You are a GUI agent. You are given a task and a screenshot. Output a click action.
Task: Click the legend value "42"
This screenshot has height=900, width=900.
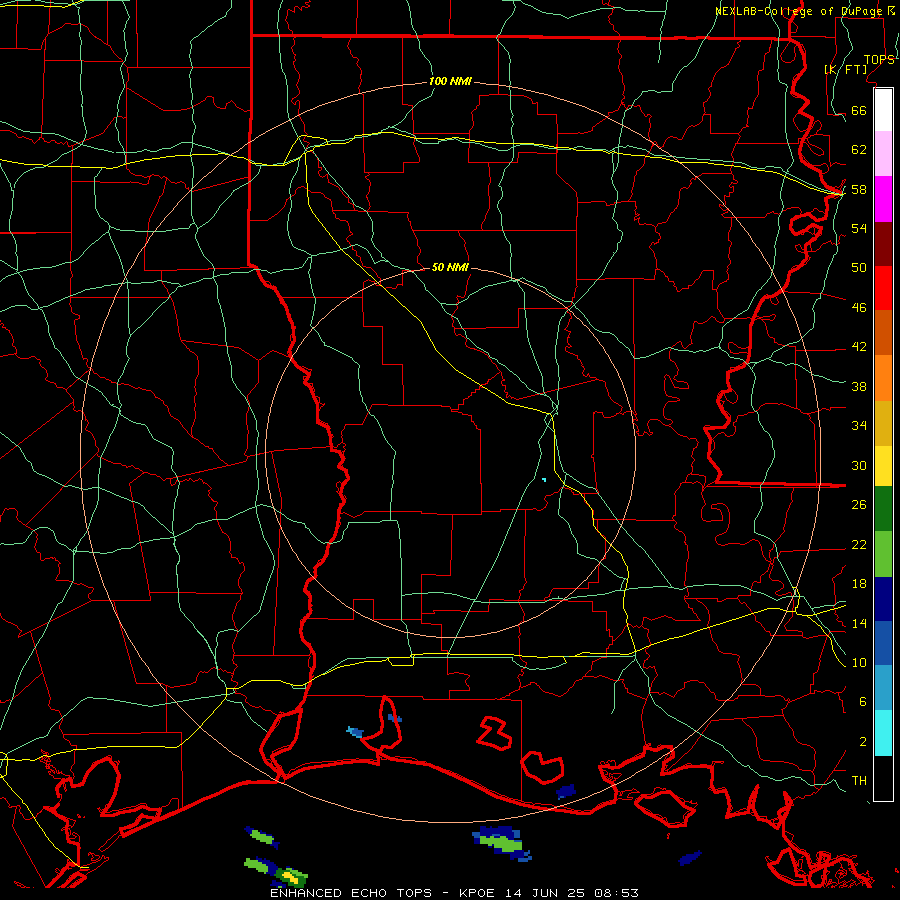(859, 347)
